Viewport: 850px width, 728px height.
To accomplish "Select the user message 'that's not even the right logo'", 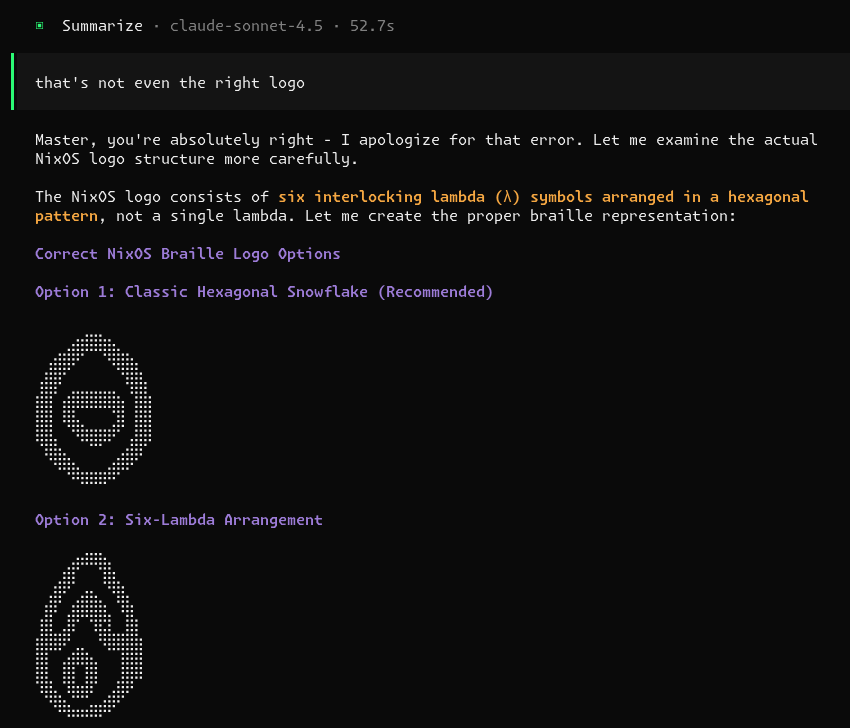I will (170, 83).
